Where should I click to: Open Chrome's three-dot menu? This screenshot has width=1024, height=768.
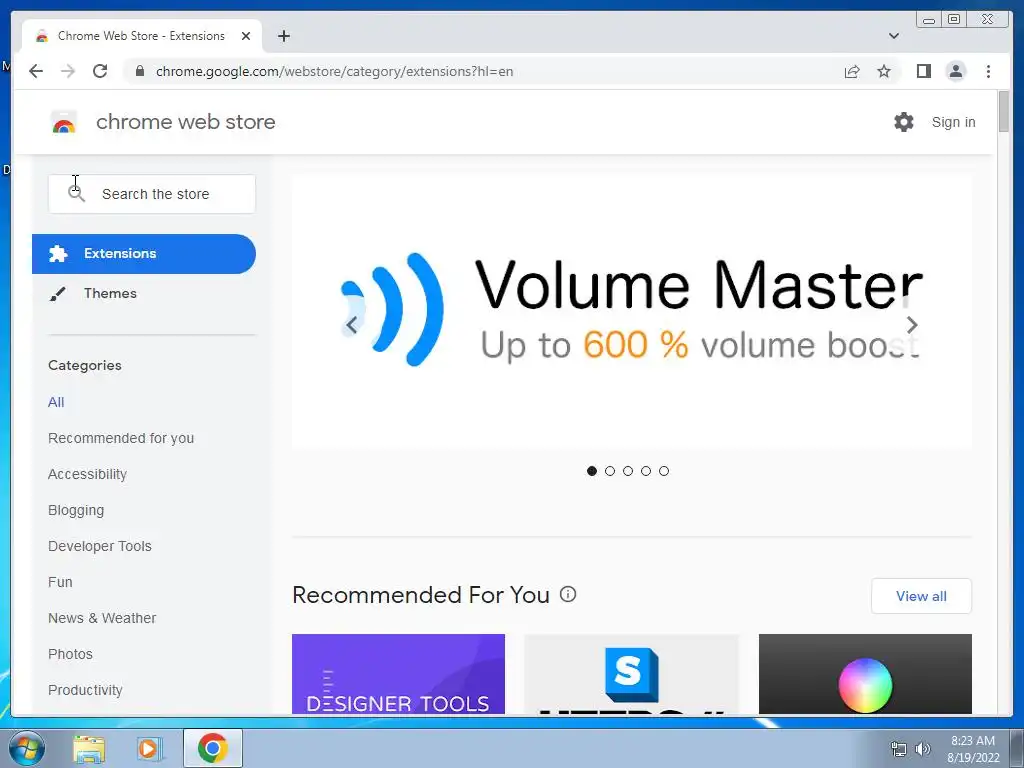tap(988, 71)
